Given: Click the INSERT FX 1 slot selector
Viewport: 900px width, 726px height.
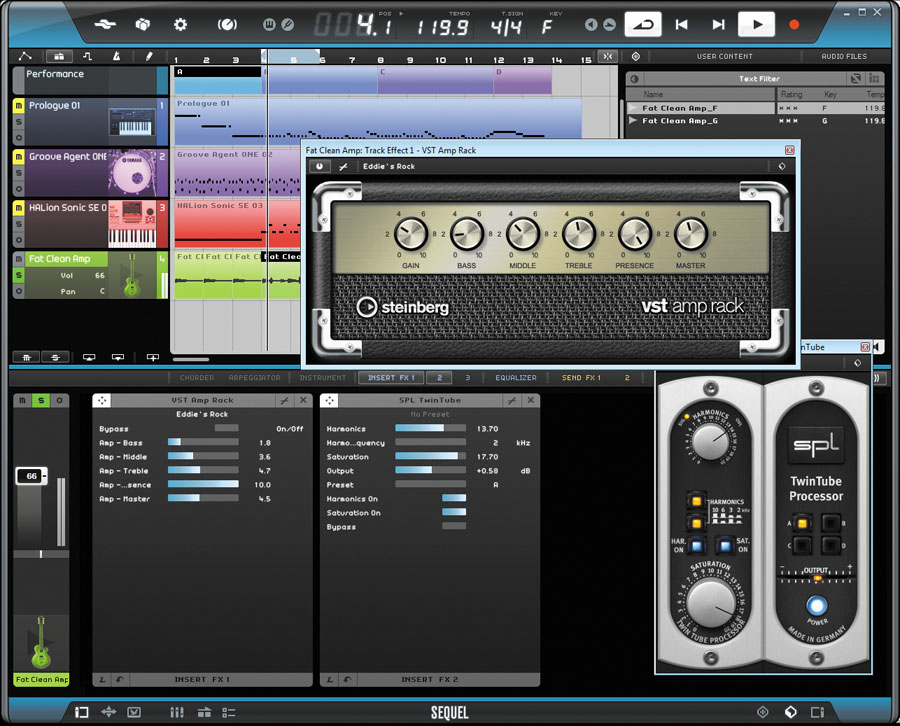Looking at the screenshot, I should click(202, 679).
